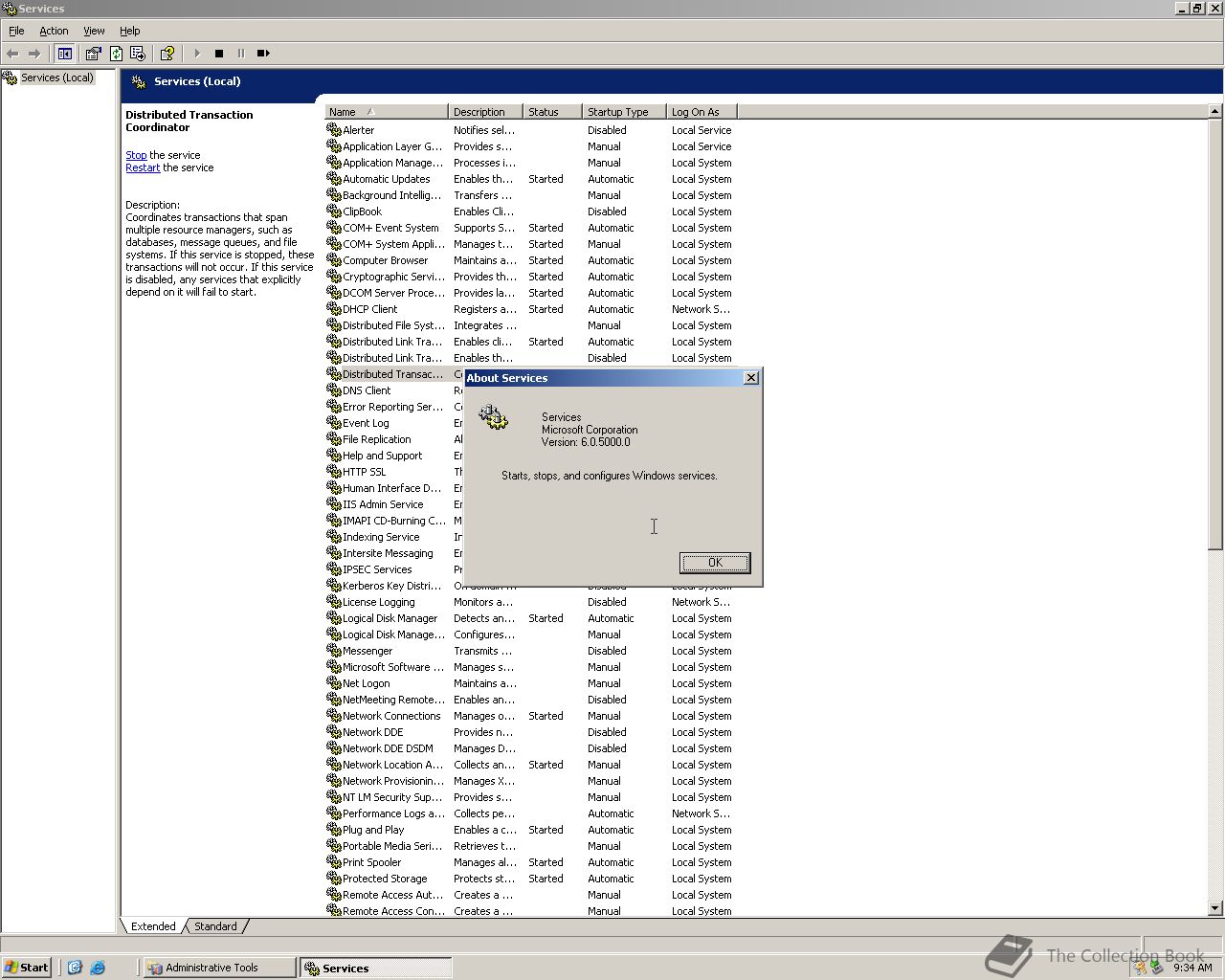
Task: Click the Start Service play icon
Action: (x=197, y=54)
